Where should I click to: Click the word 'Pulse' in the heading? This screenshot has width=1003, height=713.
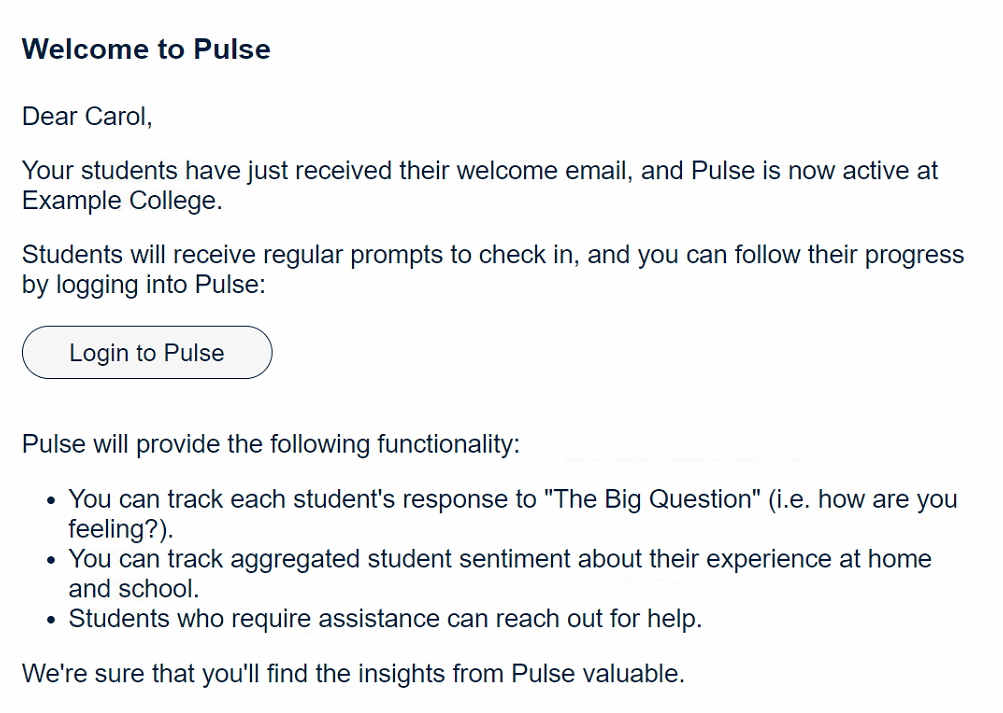(x=232, y=49)
